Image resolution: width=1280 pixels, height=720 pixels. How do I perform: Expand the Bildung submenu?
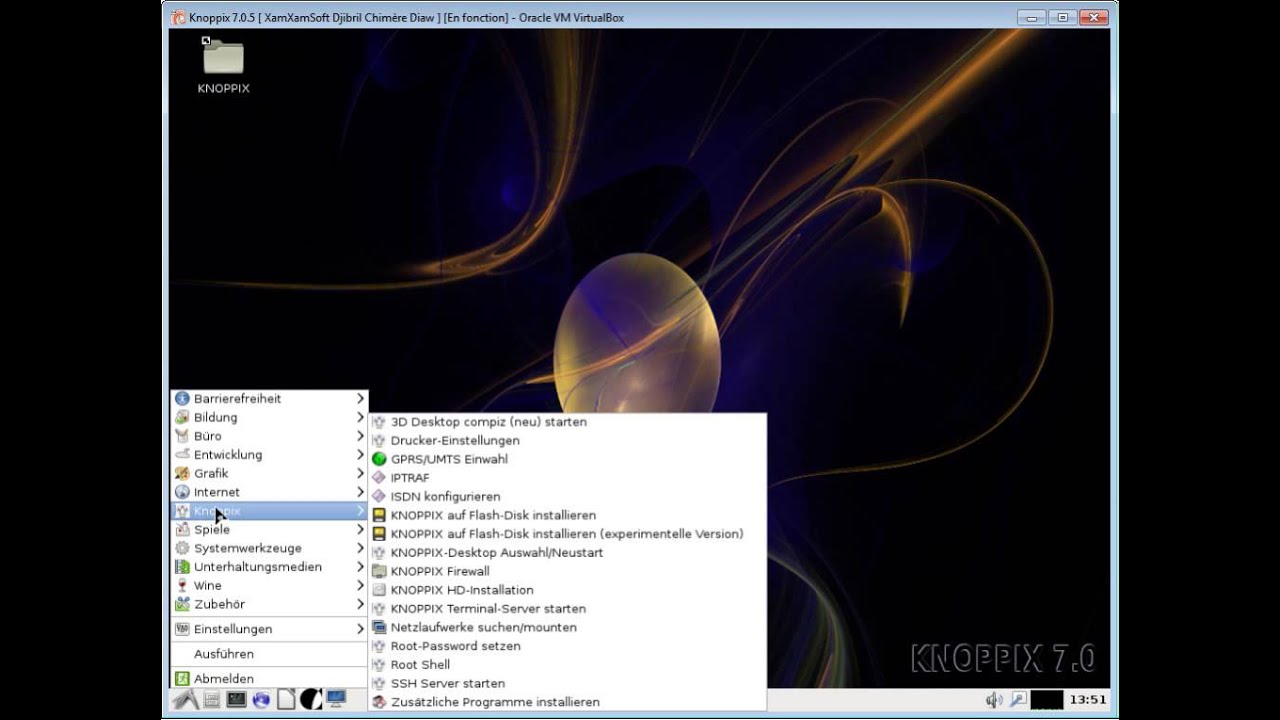[269, 417]
